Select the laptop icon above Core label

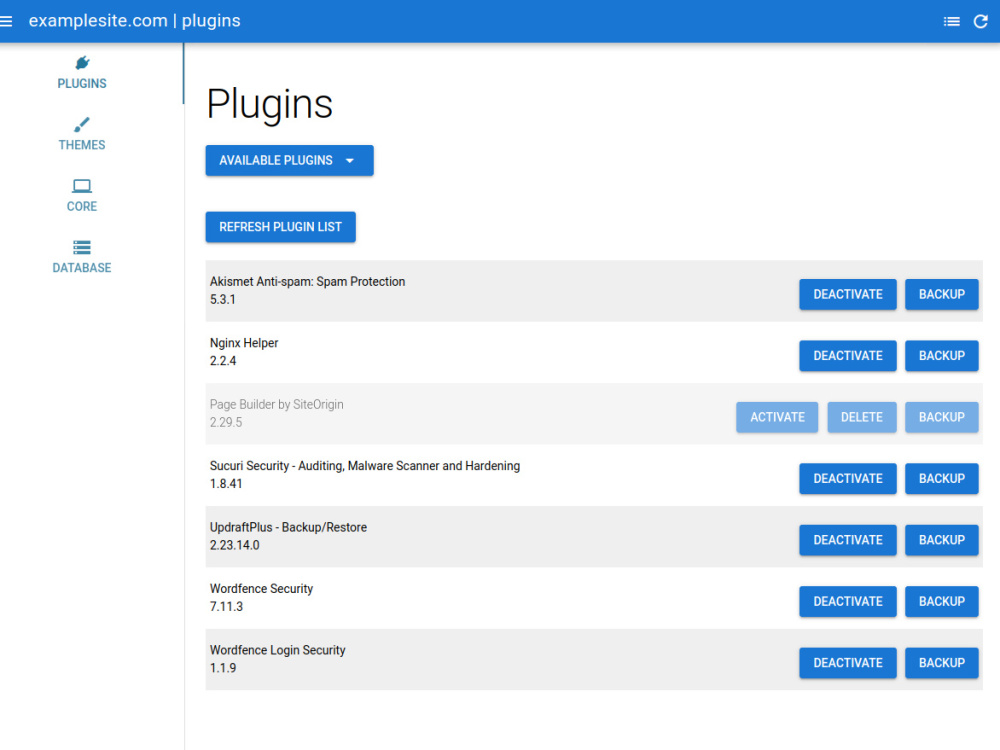coord(82,186)
